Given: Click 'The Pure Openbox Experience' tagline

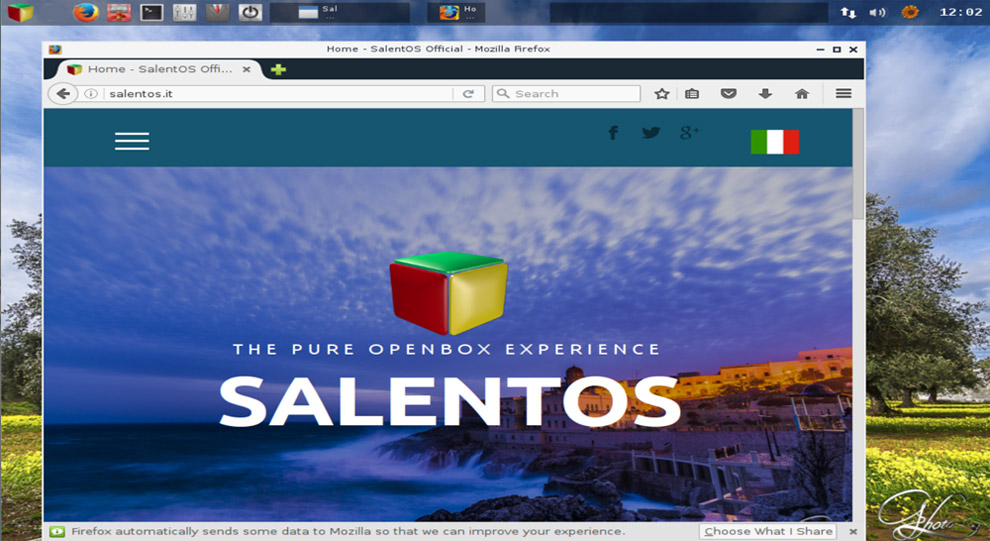Looking at the screenshot, I should pyautogui.click(x=446, y=349).
